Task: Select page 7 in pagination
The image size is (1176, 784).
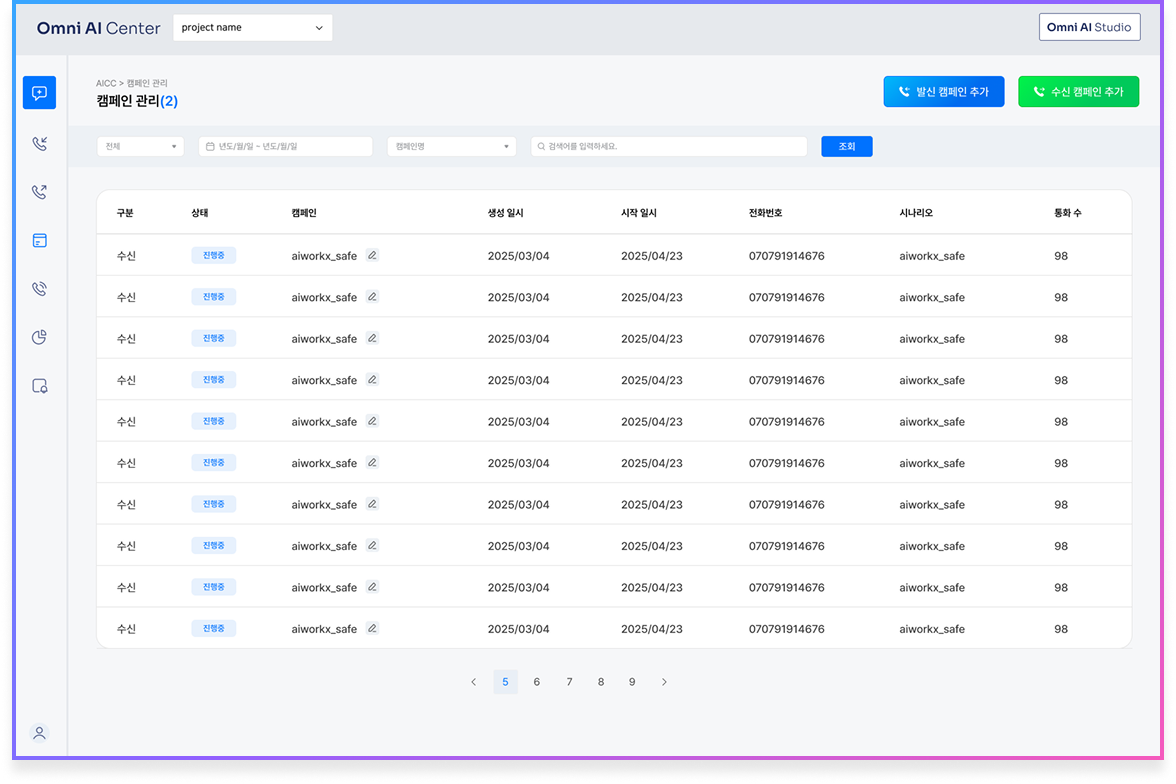Action: tap(569, 682)
